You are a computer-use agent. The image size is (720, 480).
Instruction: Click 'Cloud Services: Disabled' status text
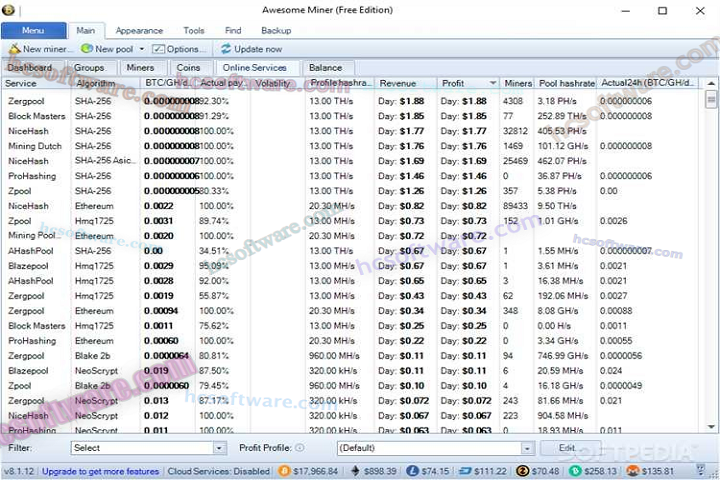pos(219,471)
